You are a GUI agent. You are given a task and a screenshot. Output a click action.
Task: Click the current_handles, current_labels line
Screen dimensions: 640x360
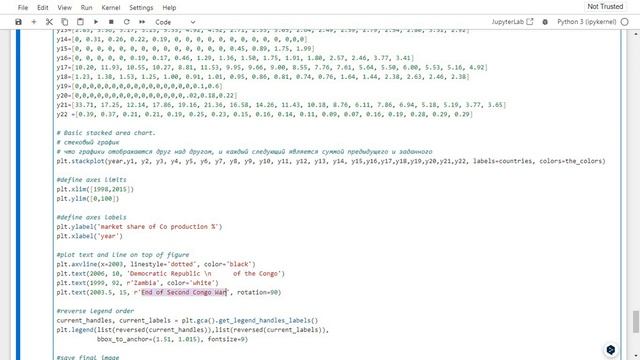187,320
